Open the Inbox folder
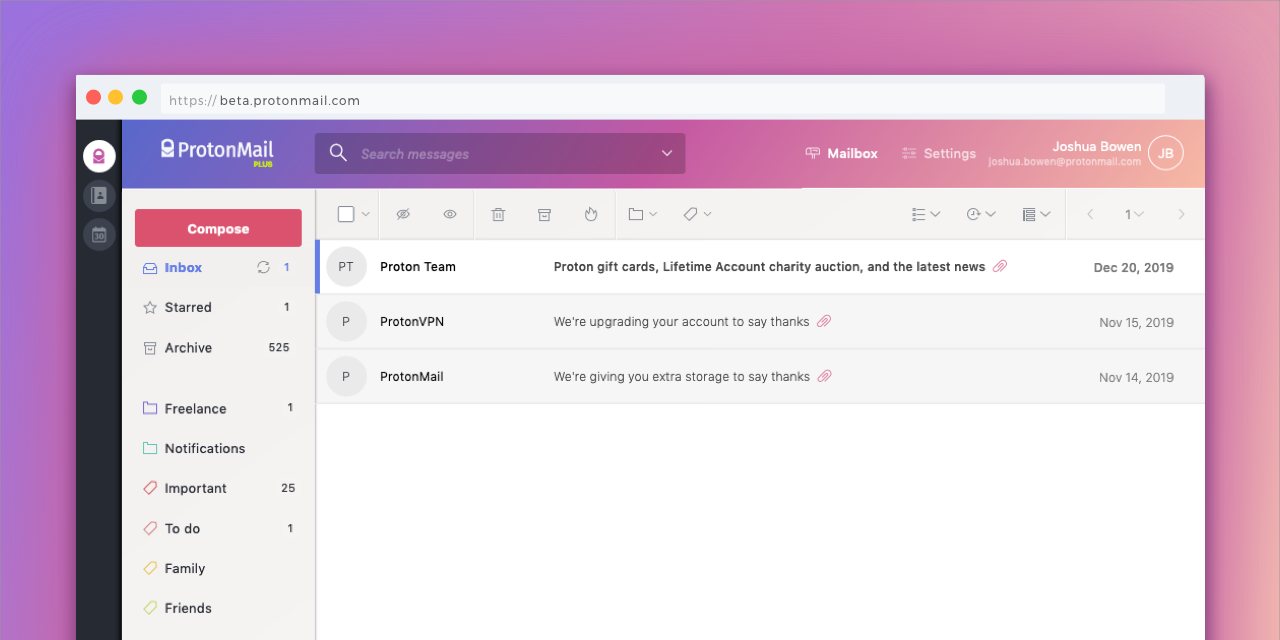 pyautogui.click(x=183, y=267)
